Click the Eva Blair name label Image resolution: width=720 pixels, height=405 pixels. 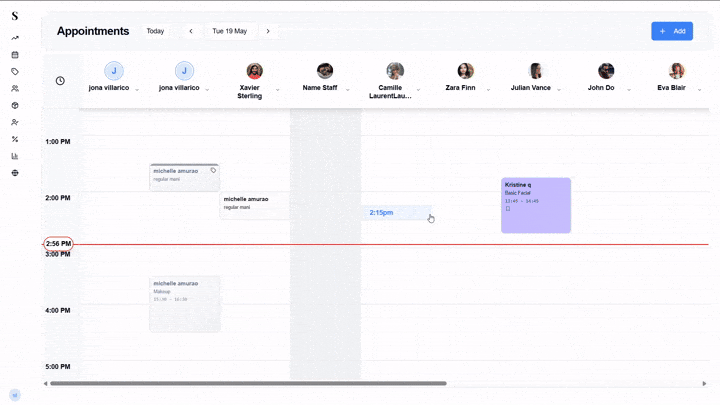pyautogui.click(x=671, y=88)
